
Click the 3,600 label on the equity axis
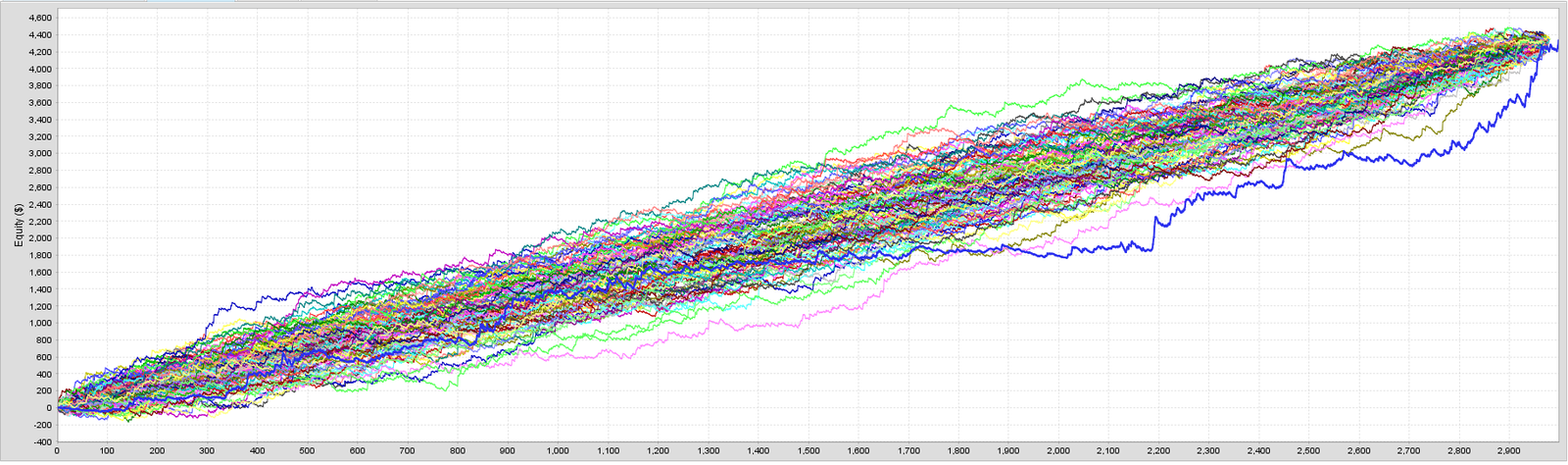(39, 103)
